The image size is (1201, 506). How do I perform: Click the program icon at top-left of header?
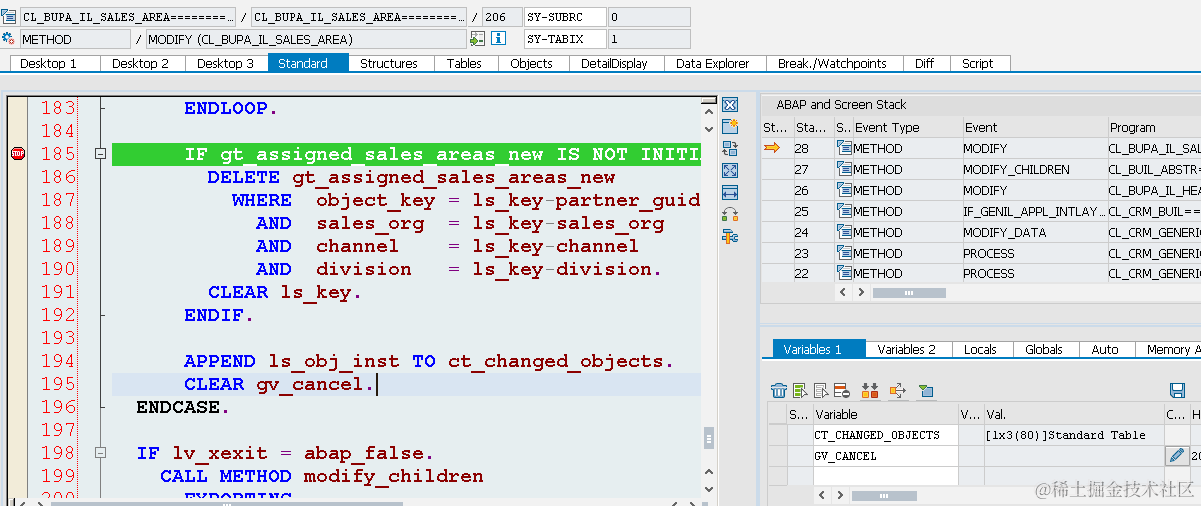9,17
